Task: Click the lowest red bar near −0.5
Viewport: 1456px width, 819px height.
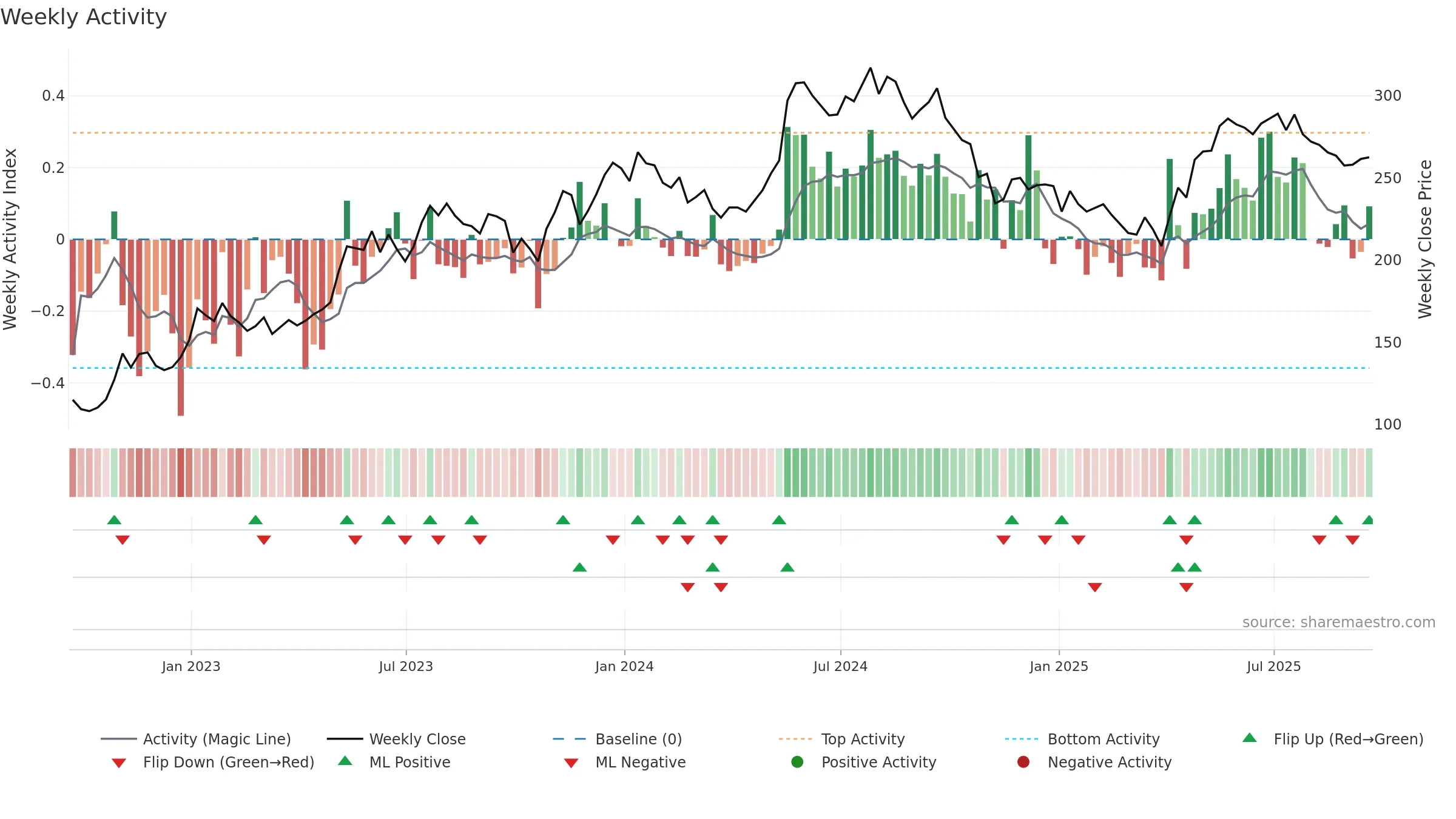Action: point(181,328)
